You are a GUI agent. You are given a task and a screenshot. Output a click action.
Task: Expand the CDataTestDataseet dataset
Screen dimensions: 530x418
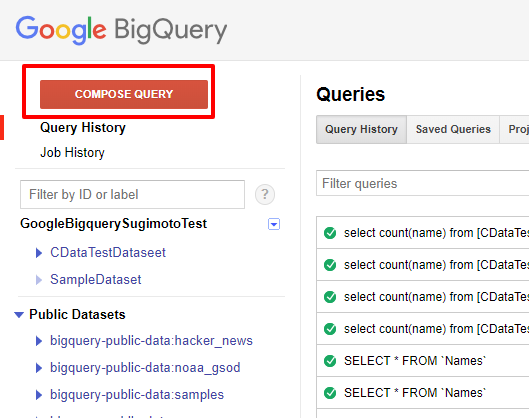pos(39,253)
